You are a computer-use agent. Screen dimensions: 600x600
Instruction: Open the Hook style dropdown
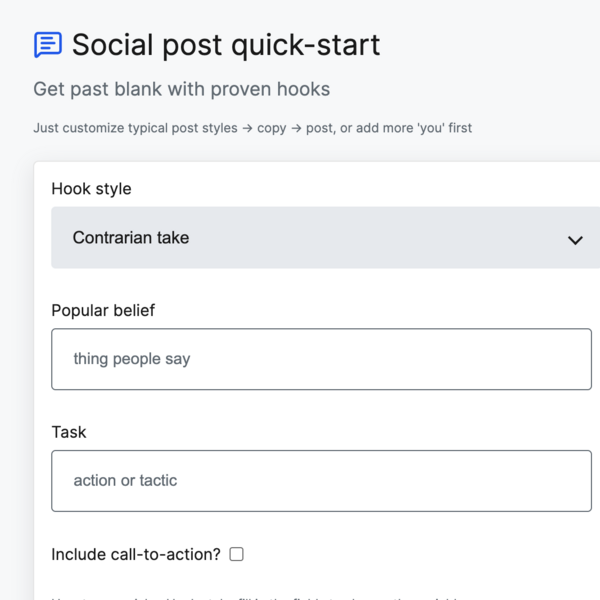321,238
